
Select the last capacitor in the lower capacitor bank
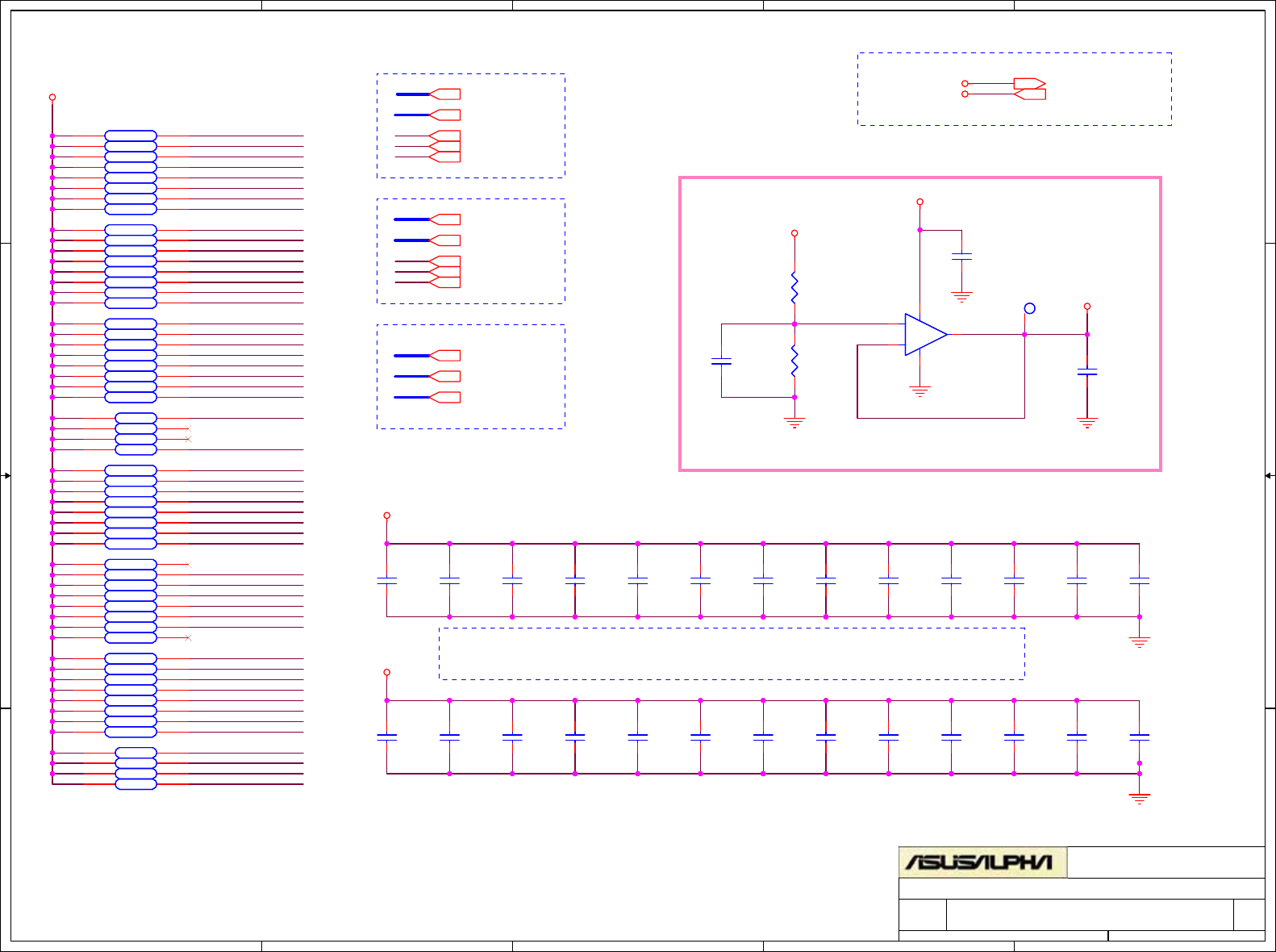coord(1139,737)
